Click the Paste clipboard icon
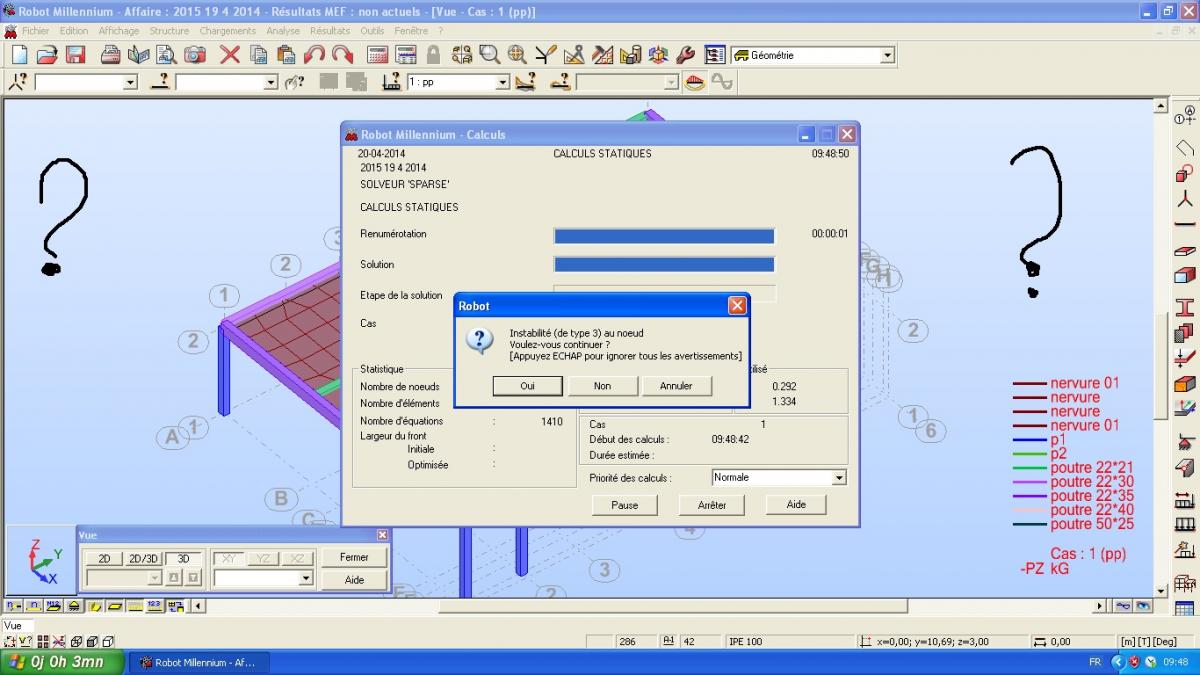The image size is (1200, 675). (286, 55)
